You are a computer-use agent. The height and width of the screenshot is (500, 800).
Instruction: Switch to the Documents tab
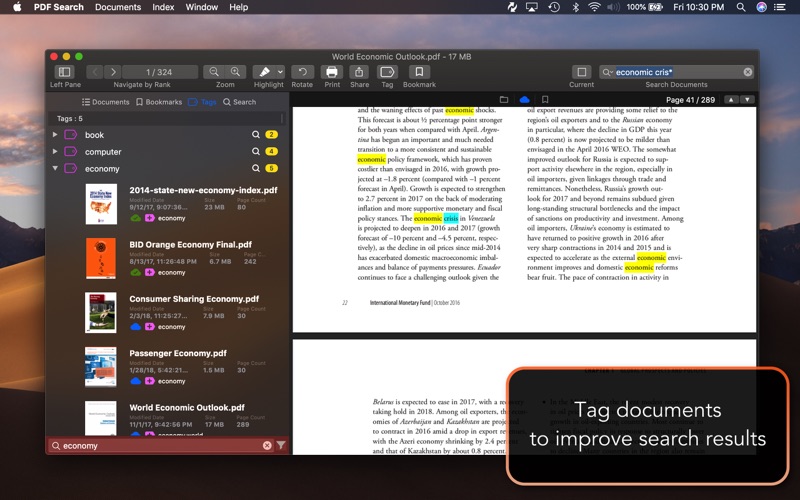click(x=106, y=102)
